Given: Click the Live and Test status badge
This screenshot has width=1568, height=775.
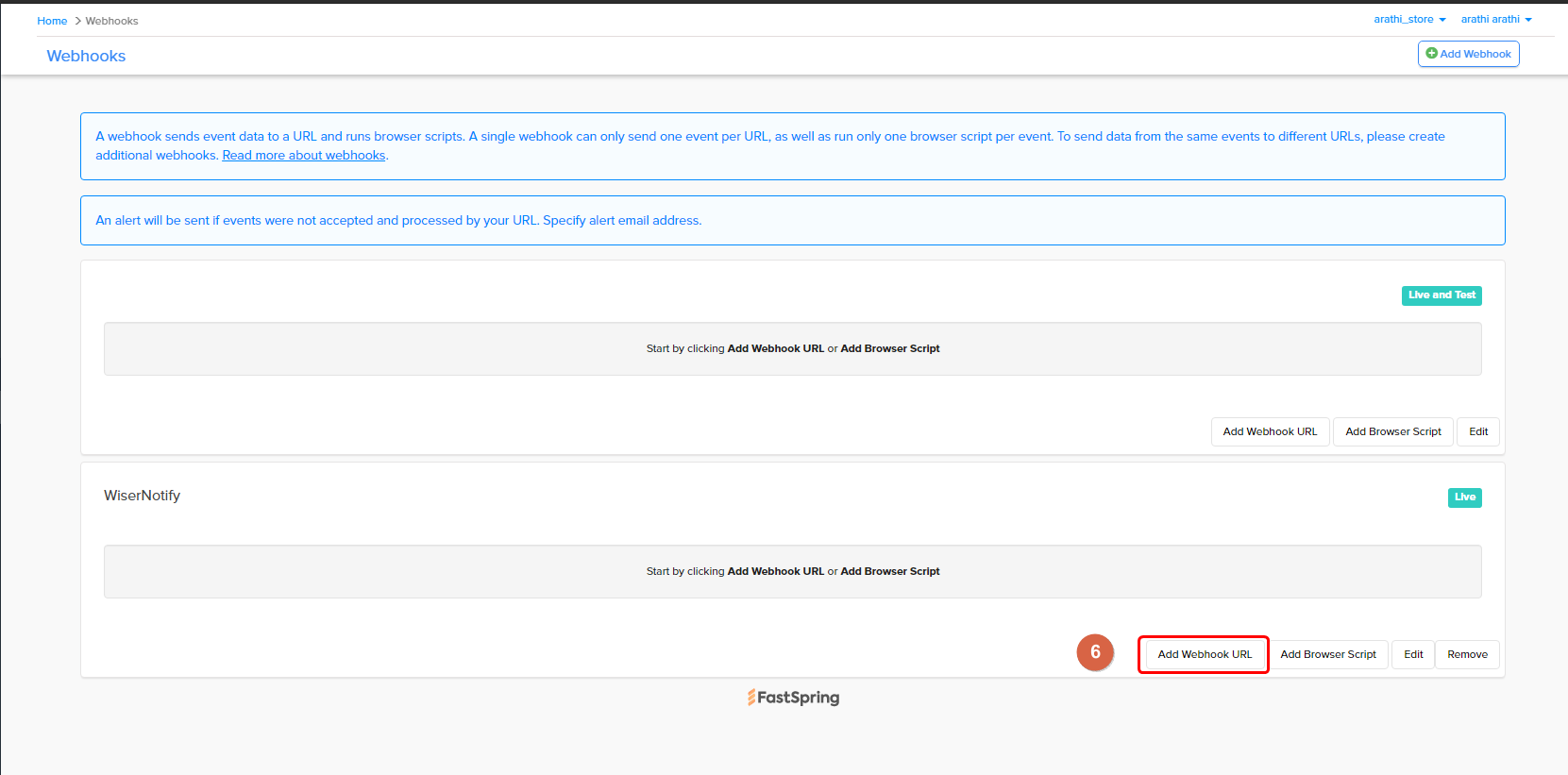Looking at the screenshot, I should pyautogui.click(x=1442, y=295).
